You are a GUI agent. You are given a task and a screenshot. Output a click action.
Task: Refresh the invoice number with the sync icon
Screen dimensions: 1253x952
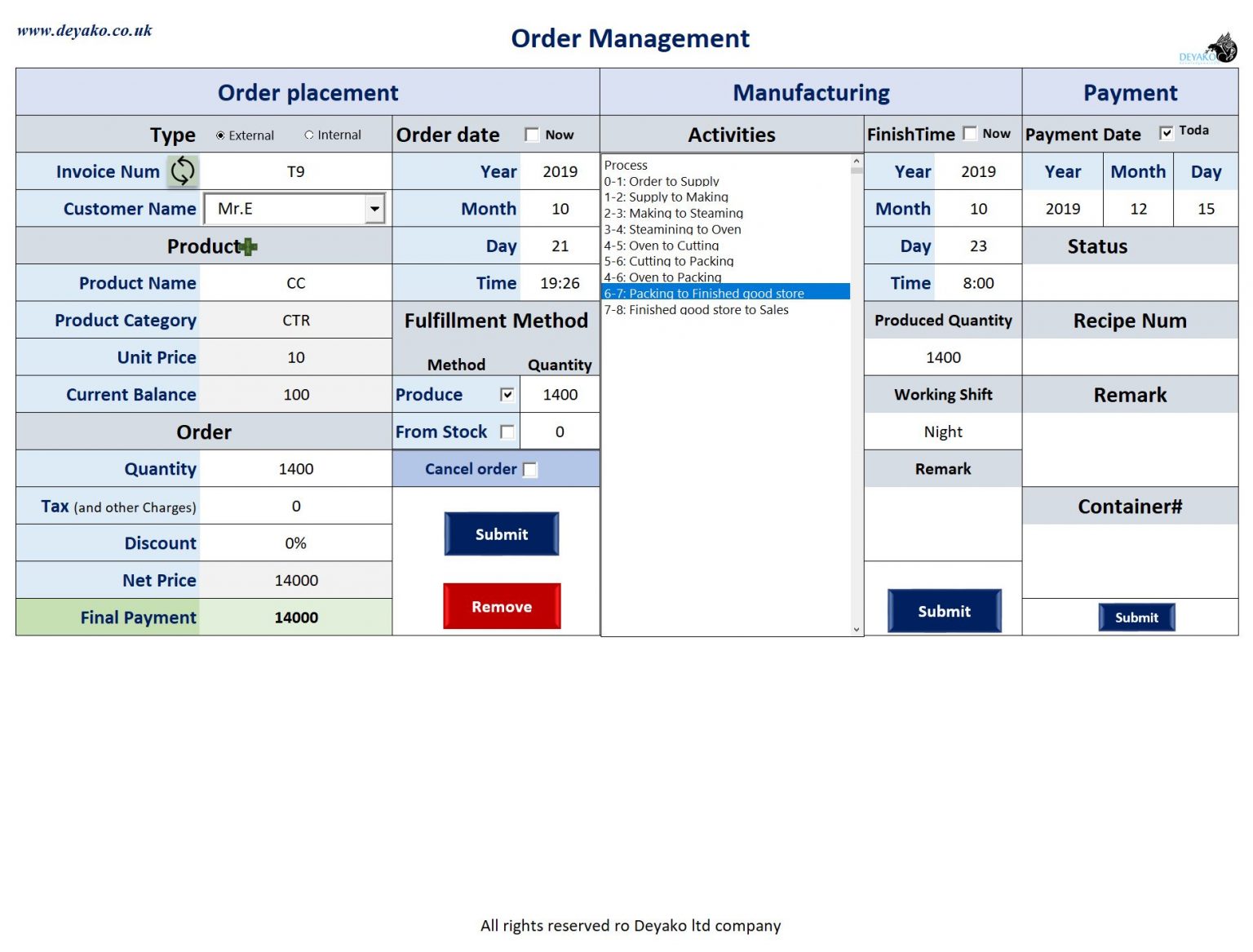[x=181, y=170]
